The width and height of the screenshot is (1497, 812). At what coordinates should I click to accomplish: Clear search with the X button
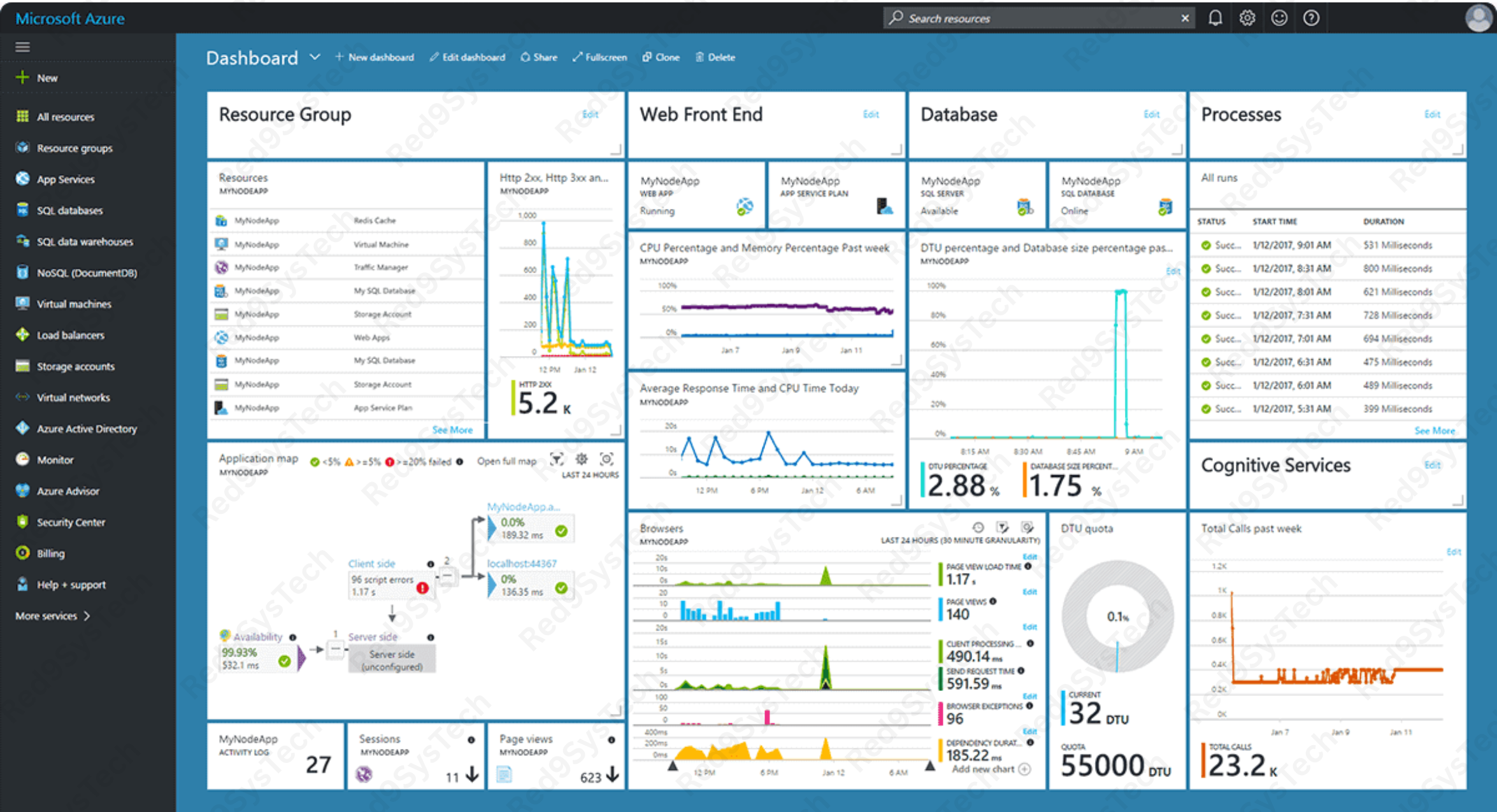(x=1185, y=18)
